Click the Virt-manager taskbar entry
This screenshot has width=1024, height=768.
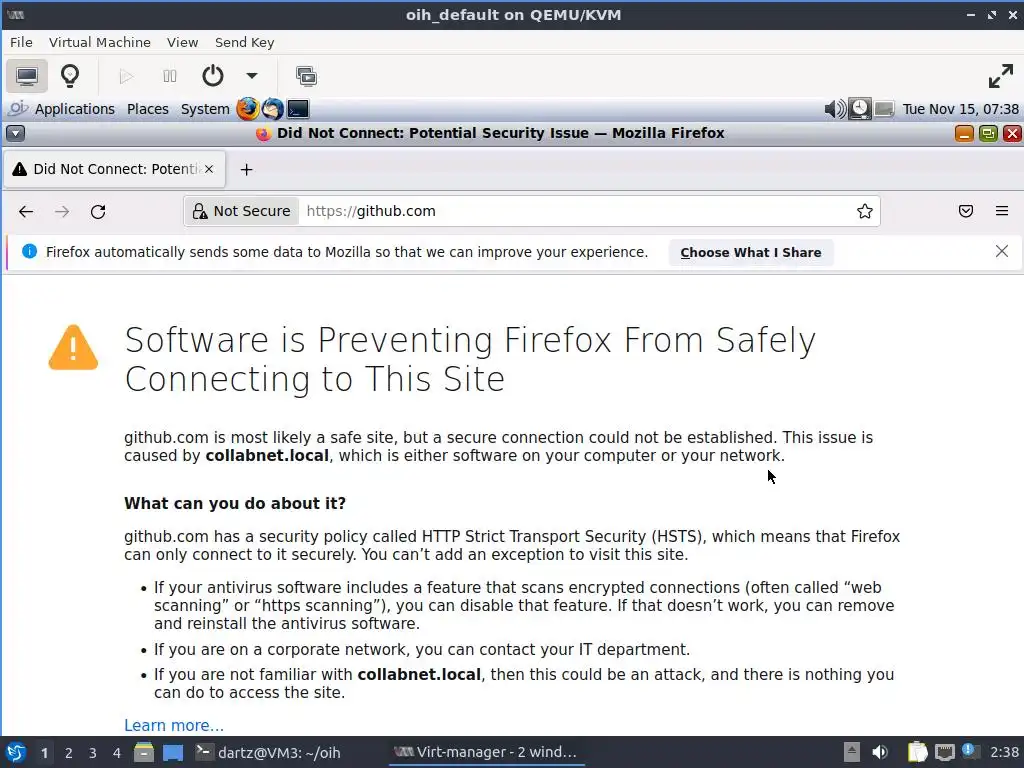tap(487, 752)
